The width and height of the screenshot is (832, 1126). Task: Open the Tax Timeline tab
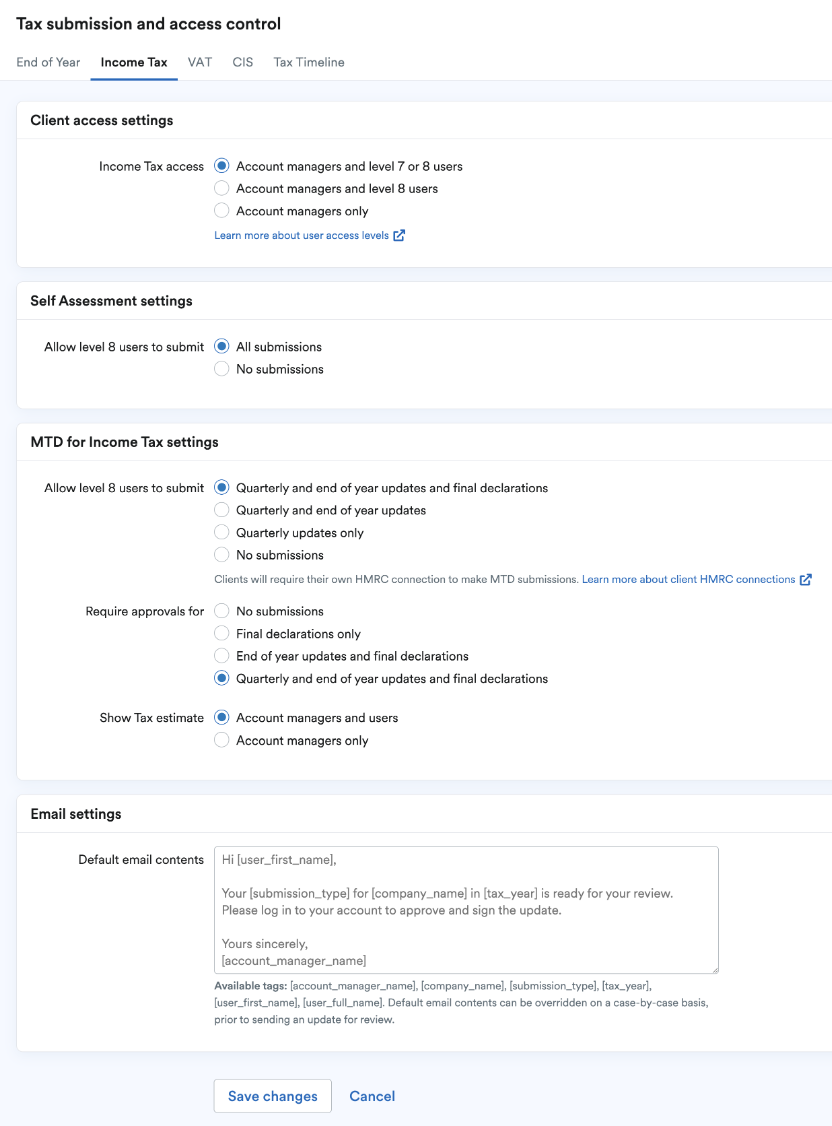click(x=309, y=62)
